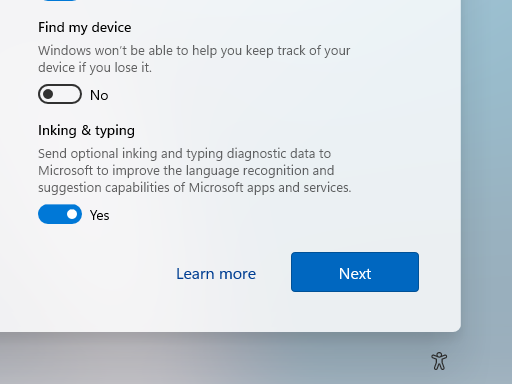Select the Yes label beside Inking & typing
This screenshot has height=384, width=512.
click(99, 215)
